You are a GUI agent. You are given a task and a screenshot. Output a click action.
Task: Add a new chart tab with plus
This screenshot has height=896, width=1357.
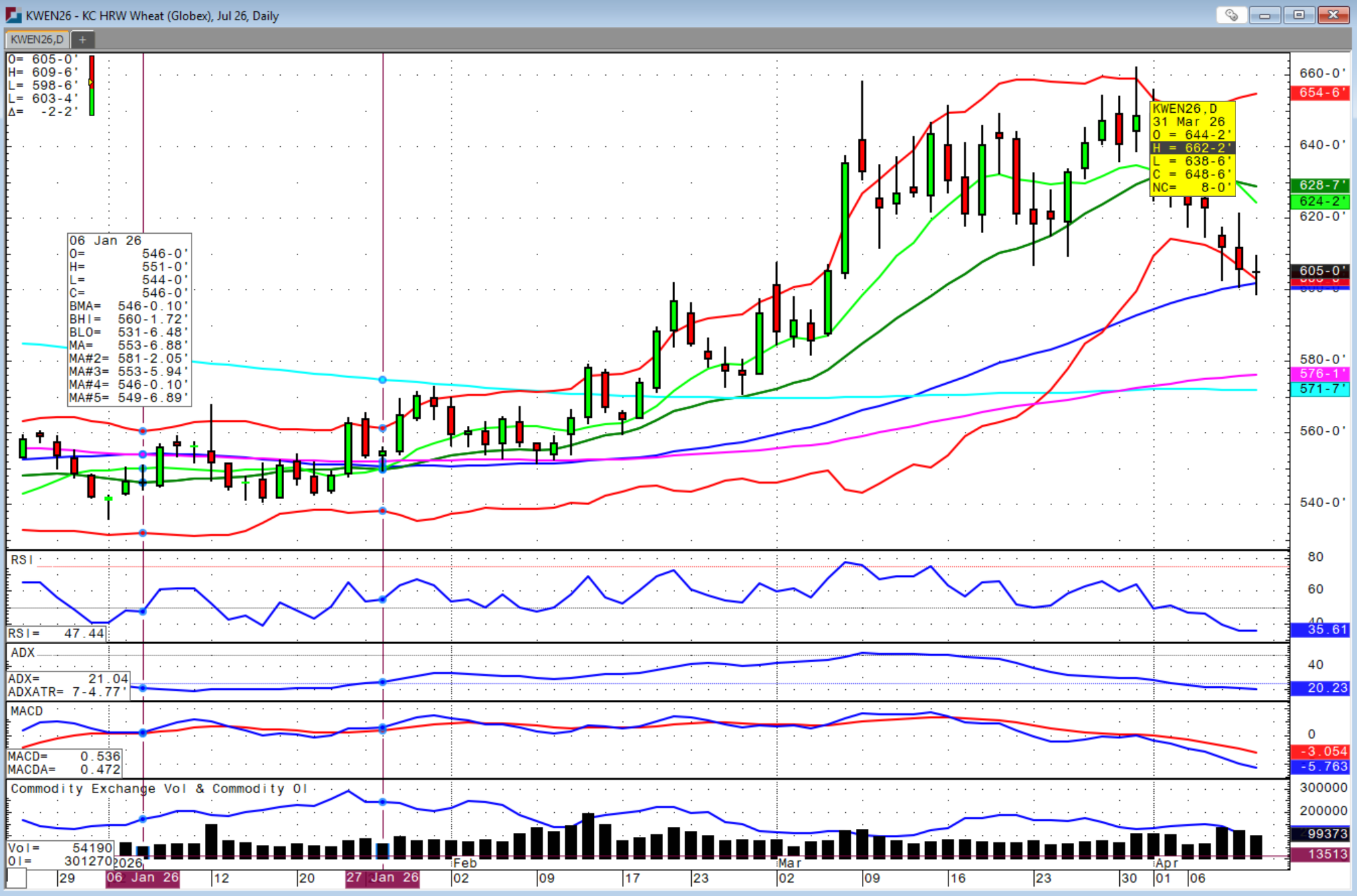pos(83,40)
